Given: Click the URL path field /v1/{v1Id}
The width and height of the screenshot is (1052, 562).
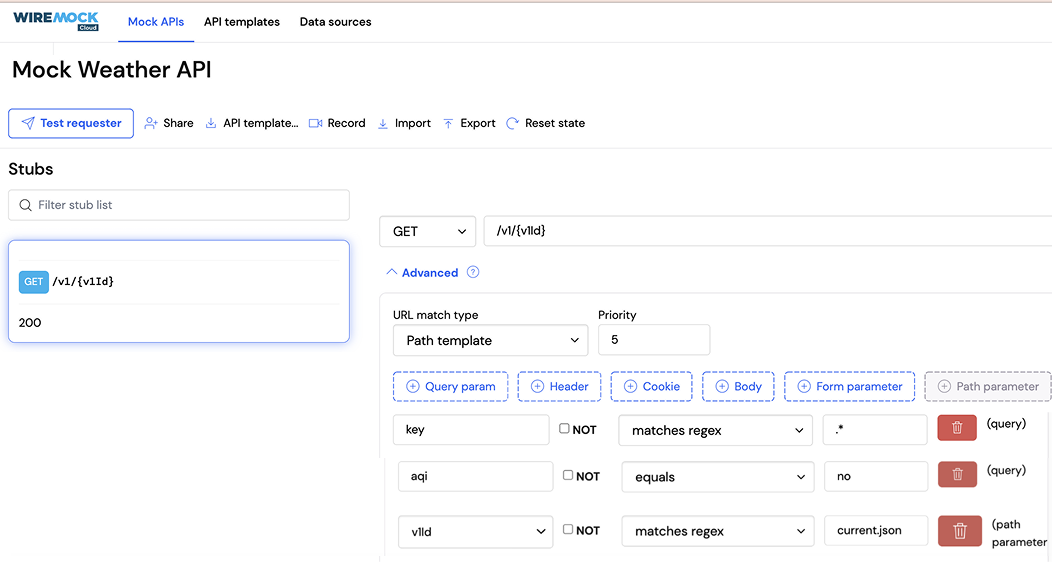Looking at the screenshot, I should pyautogui.click(x=768, y=231).
